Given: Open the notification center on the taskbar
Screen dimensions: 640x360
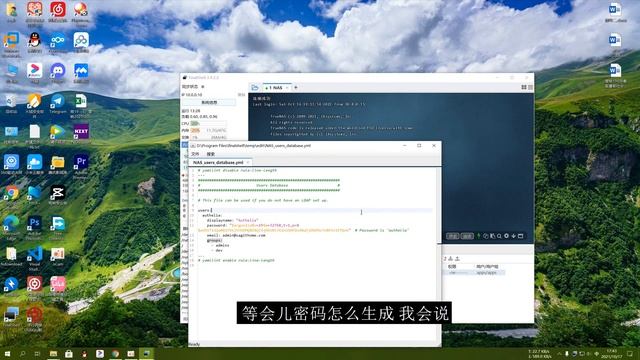Looking at the screenshot, I should click(630, 353).
